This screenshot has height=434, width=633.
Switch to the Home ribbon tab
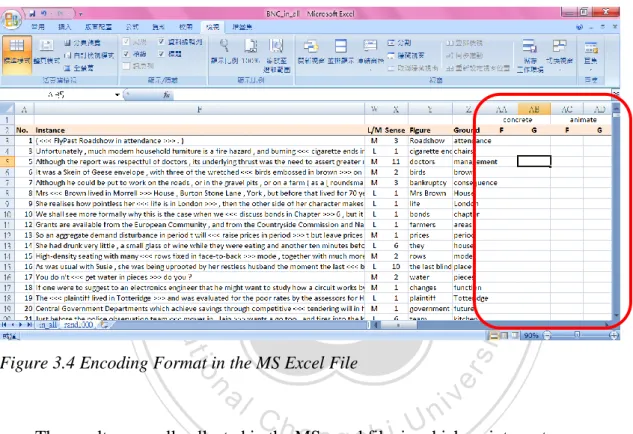click(x=38, y=27)
